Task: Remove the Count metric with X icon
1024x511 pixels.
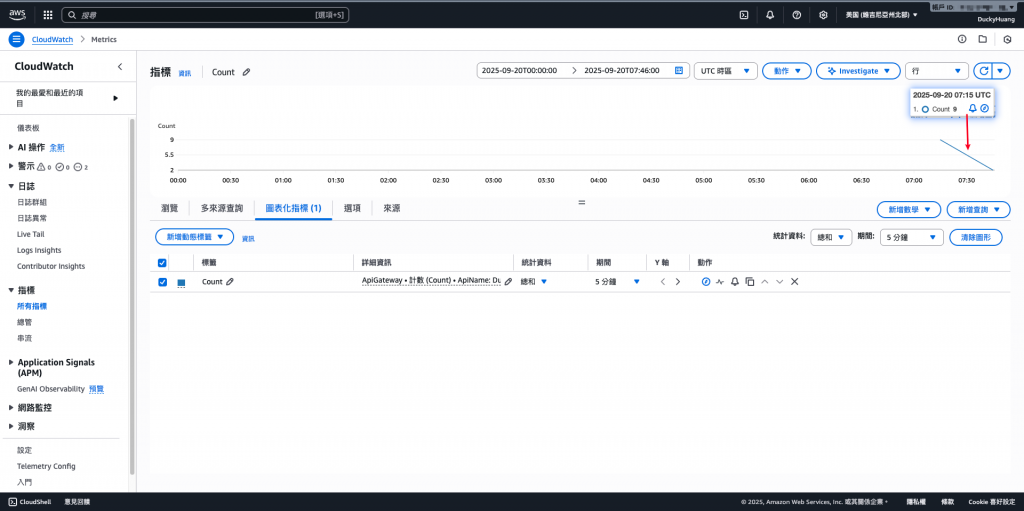Action: click(795, 282)
